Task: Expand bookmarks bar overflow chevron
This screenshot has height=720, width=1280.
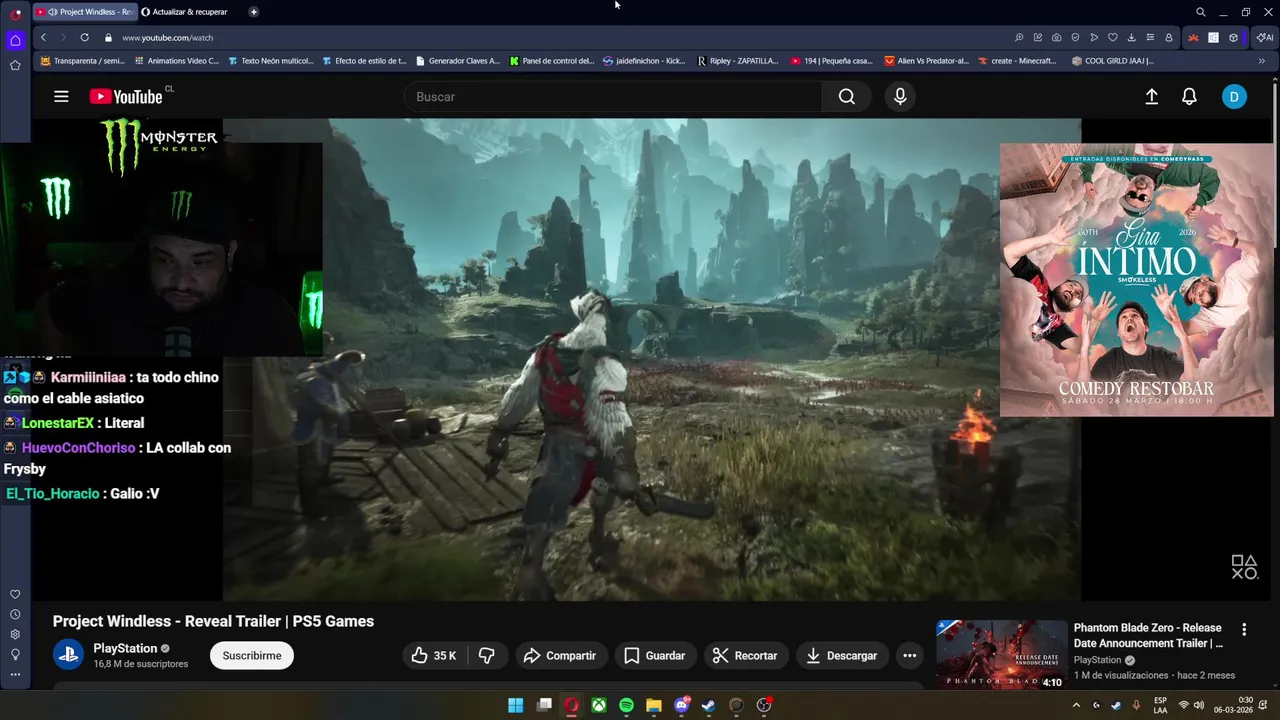Action: point(1261,61)
